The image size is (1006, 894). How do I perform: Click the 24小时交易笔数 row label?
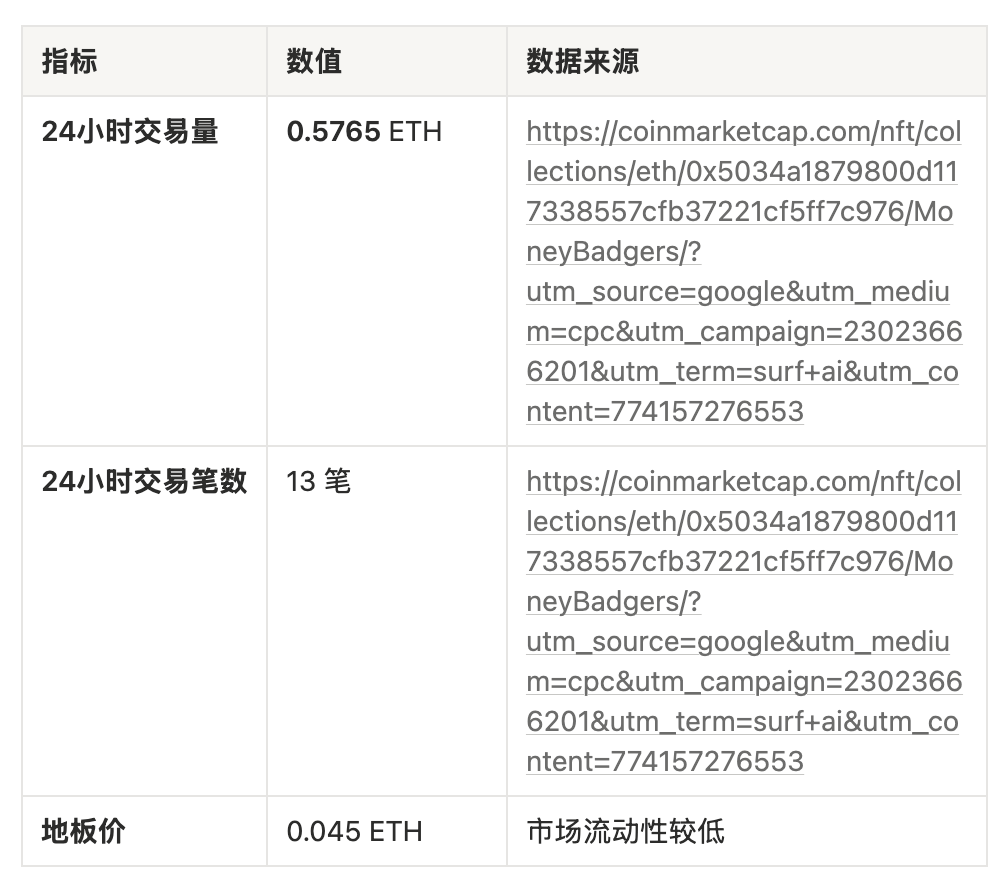144,482
